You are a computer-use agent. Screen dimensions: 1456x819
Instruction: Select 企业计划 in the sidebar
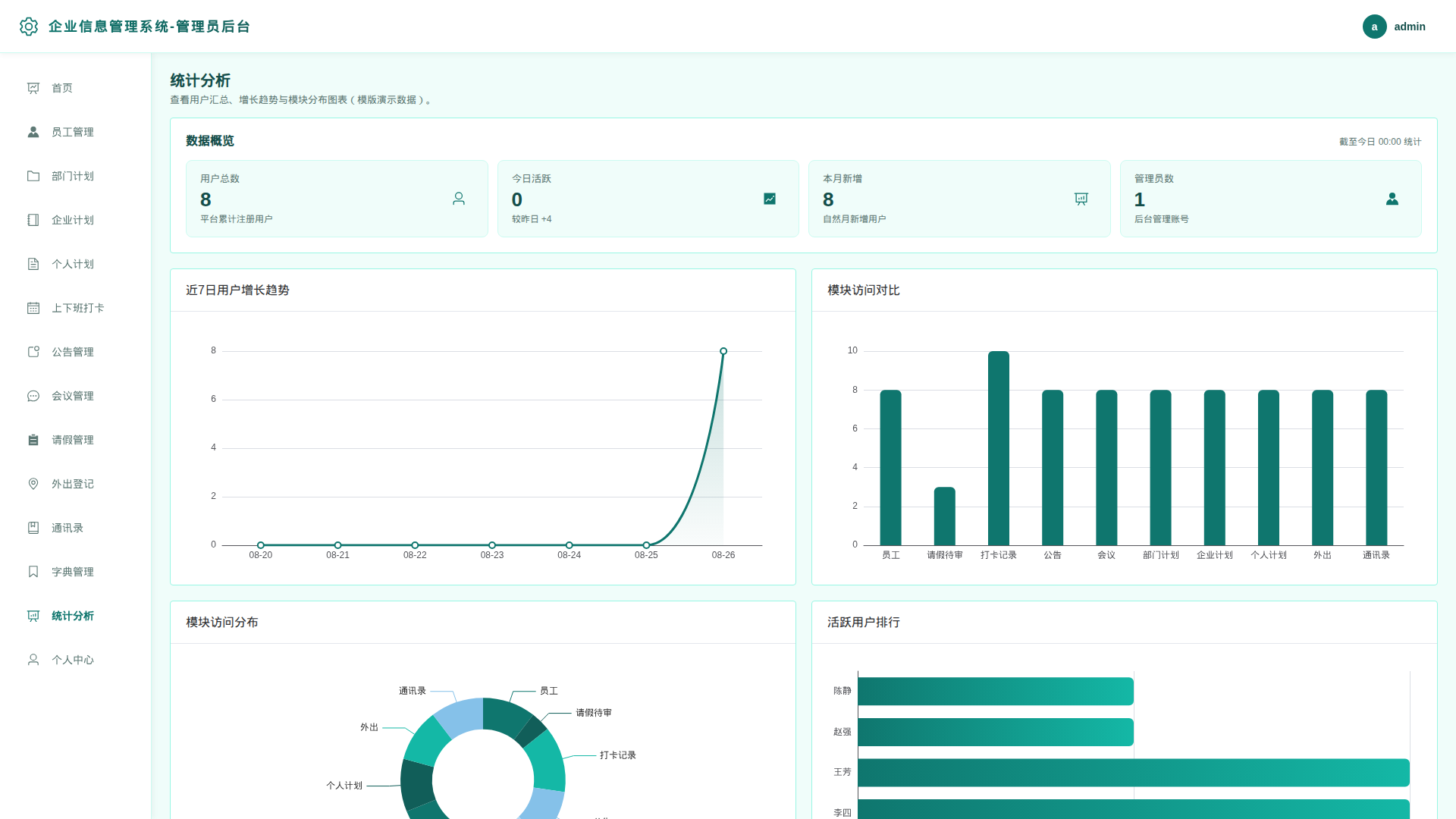pos(76,220)
